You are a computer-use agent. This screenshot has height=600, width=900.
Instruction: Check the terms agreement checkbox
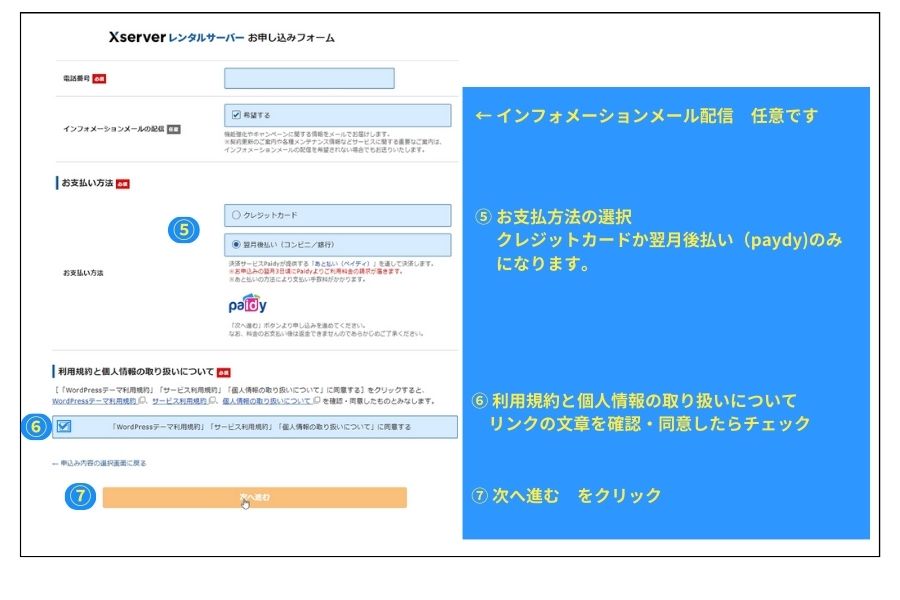pyautogui.click(x=64, y=426)
